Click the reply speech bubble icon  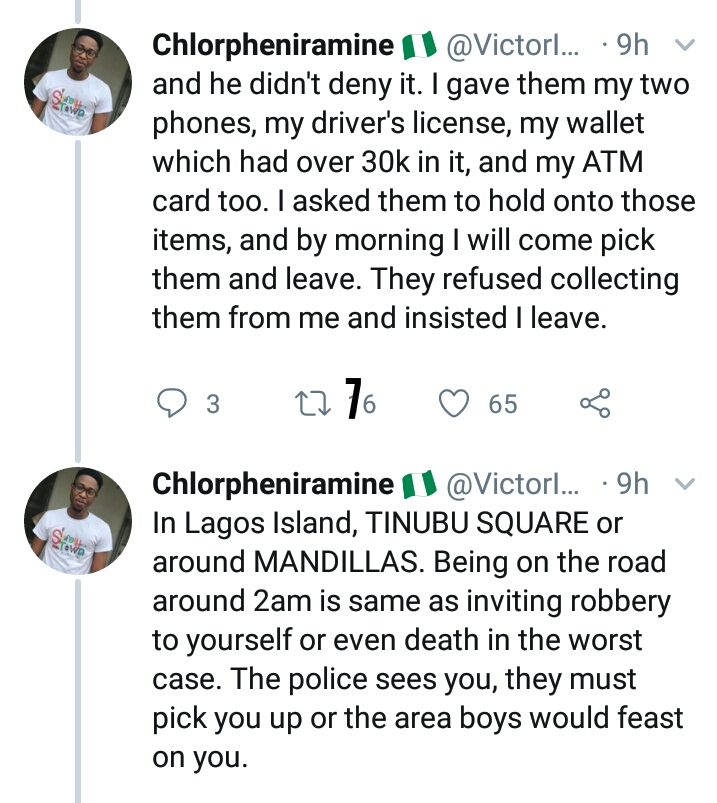click(173, 403)
